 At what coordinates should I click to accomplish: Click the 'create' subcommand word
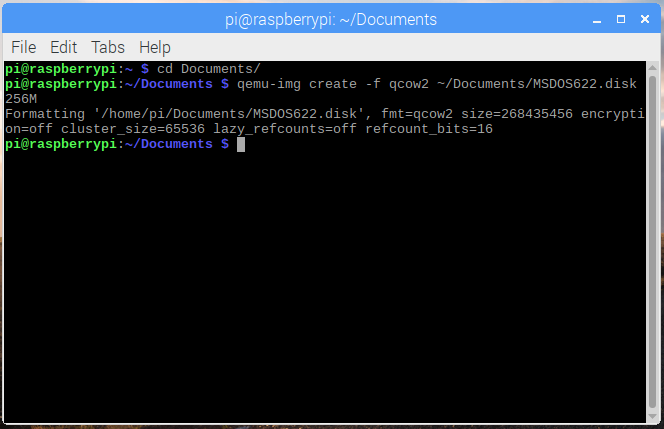click(x=333, y=84)
